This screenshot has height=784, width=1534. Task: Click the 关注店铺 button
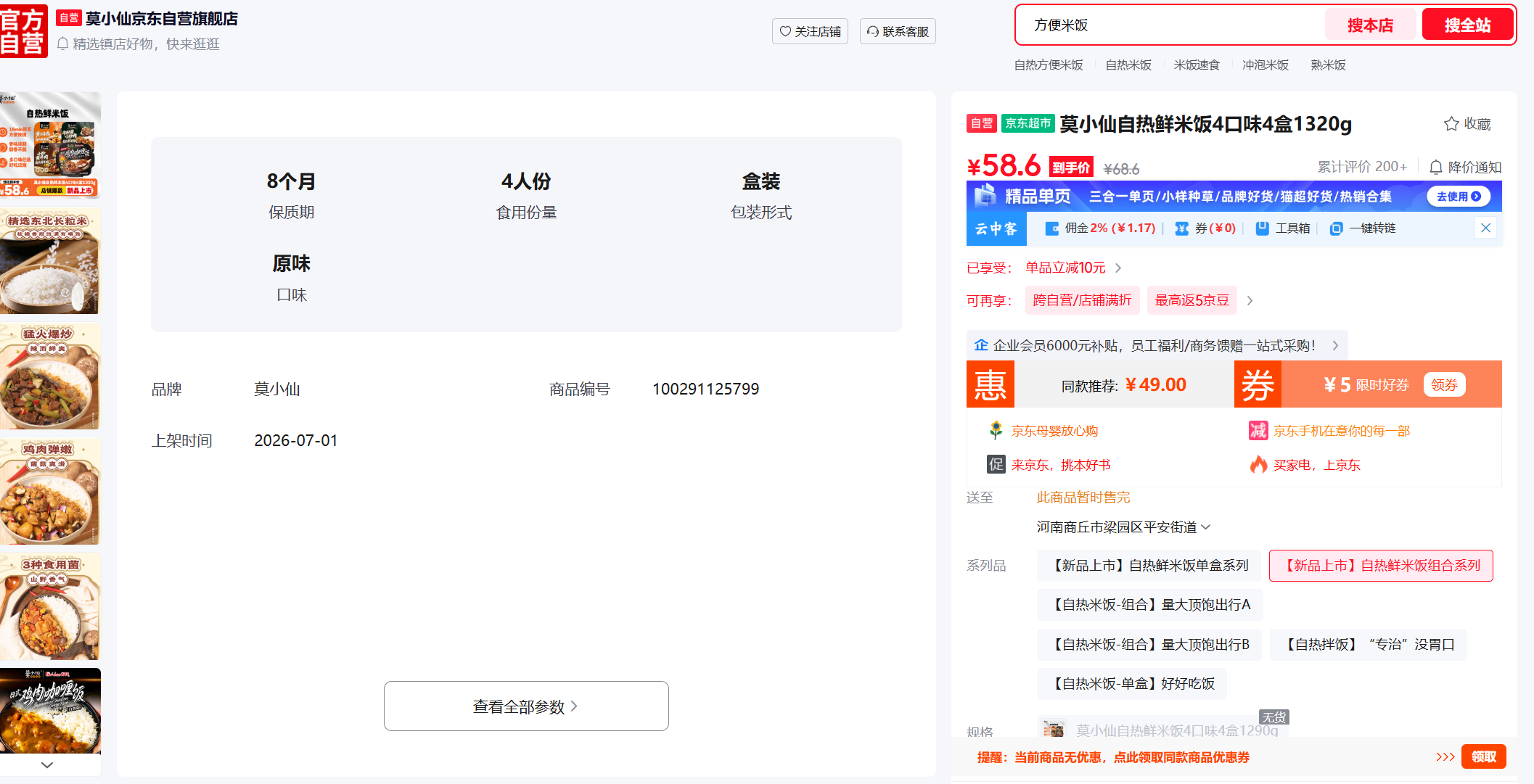point(810,31)
